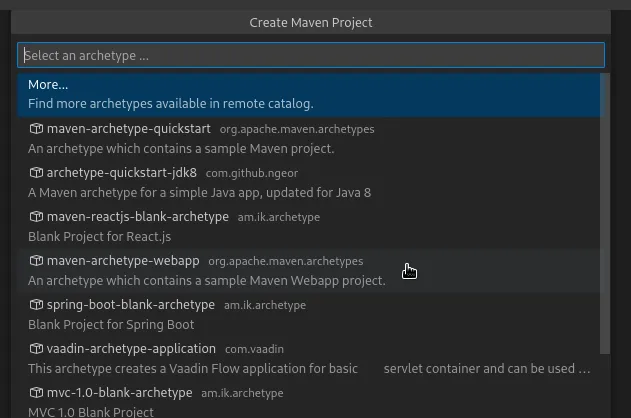Image resolution: width=631 pixels, height=418 pixels.
Task: Click the 'com.vaadin' group label
Action: 254,349
